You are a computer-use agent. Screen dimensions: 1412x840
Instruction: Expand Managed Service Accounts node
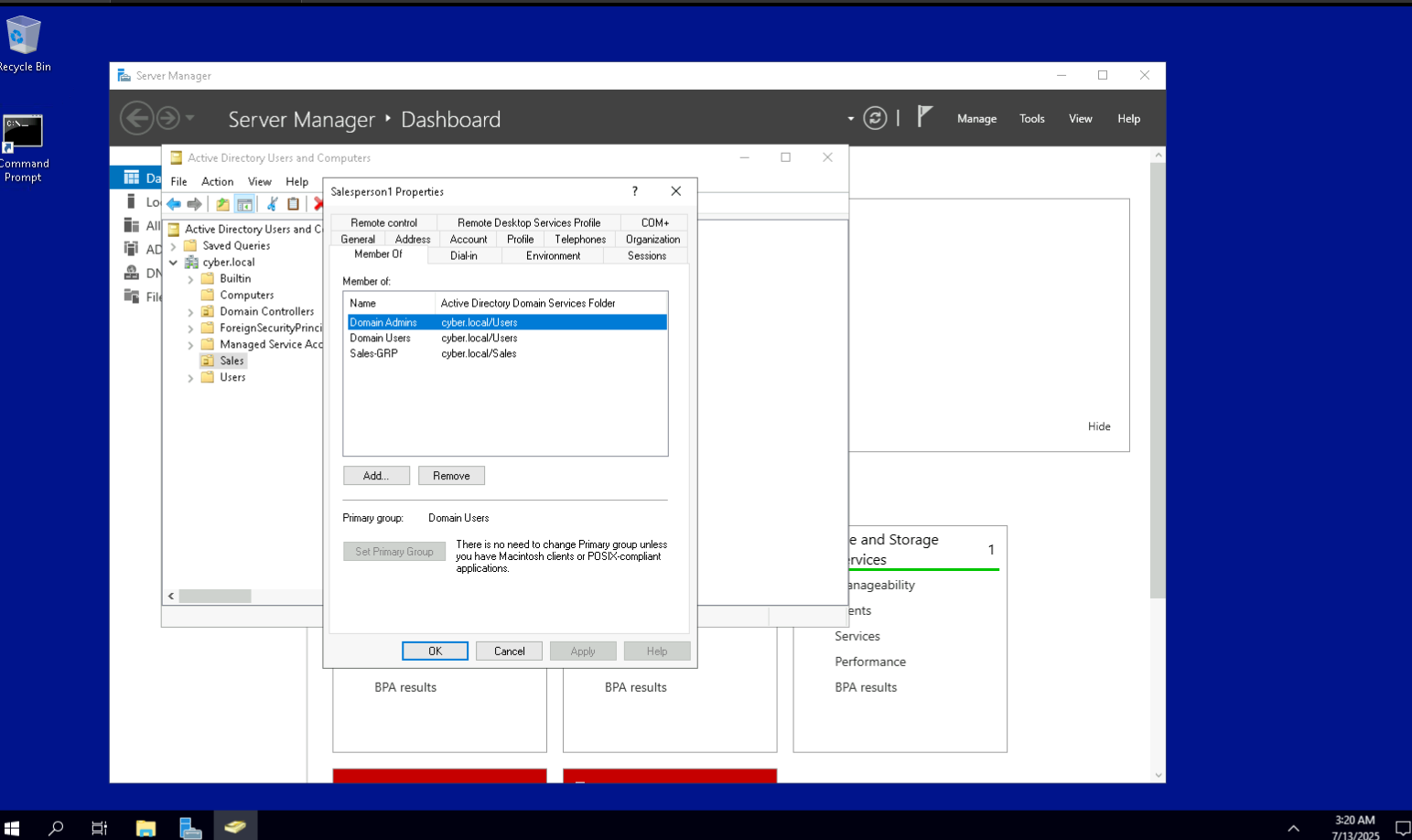coord(190,345)
